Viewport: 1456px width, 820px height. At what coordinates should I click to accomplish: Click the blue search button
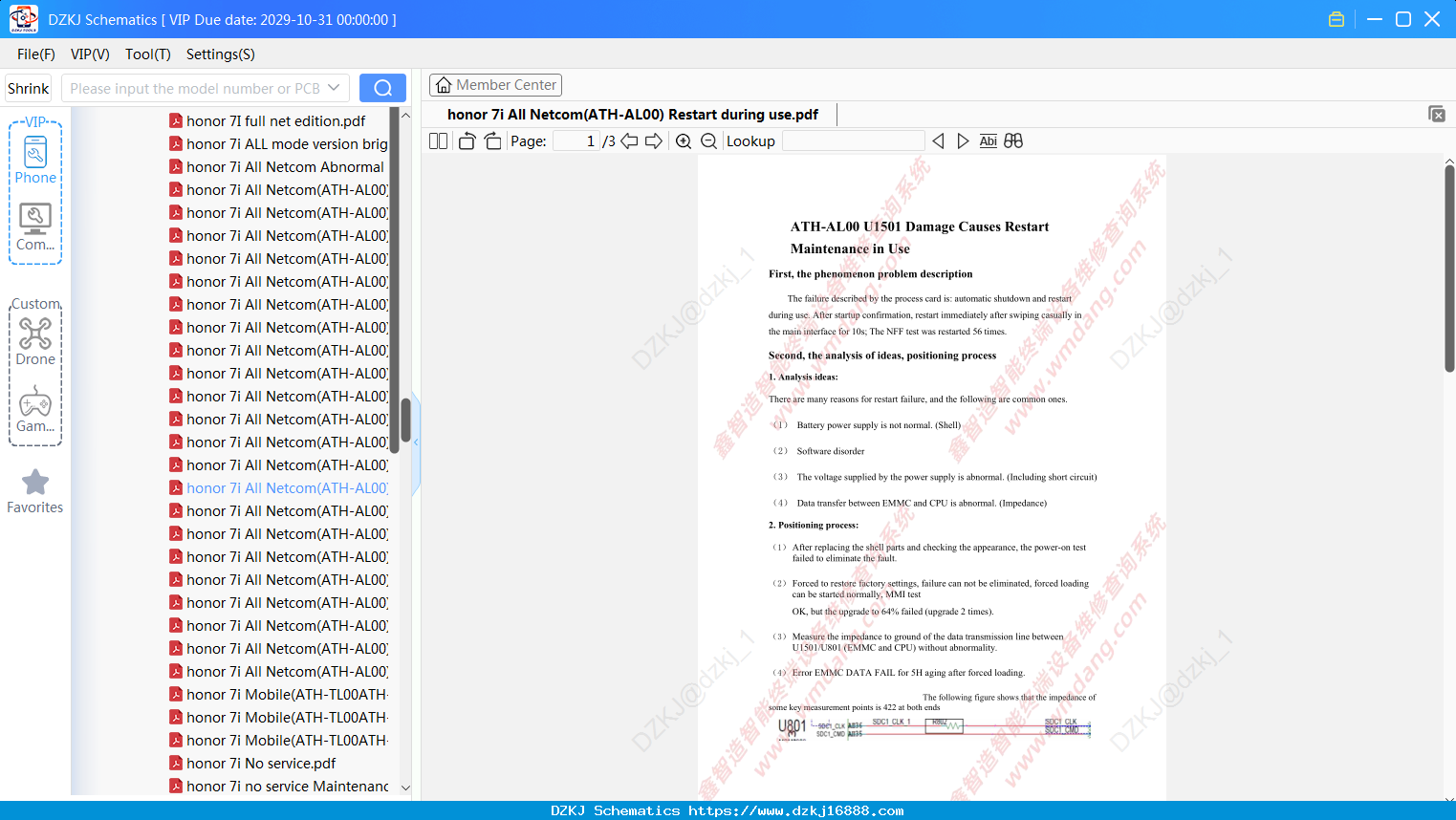(x=382, y=88)
